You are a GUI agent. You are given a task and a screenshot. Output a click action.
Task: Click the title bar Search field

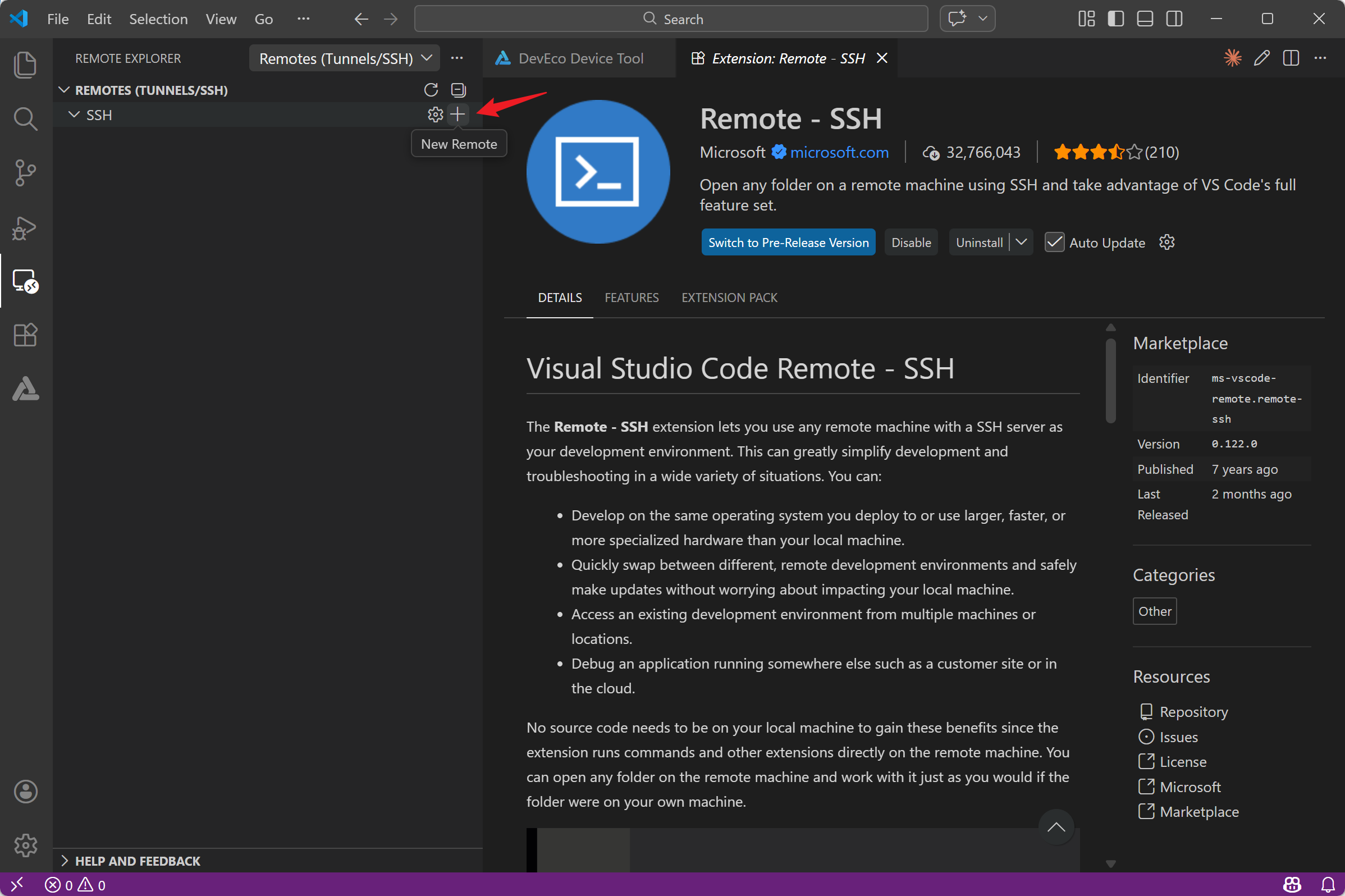tap(671, 19)
